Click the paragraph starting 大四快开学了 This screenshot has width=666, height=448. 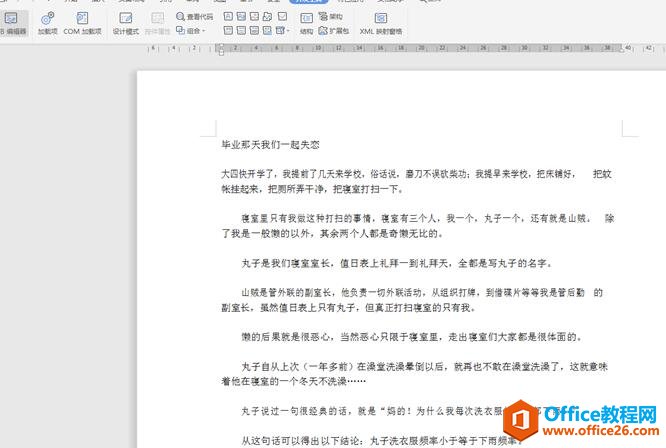[416, 181]
